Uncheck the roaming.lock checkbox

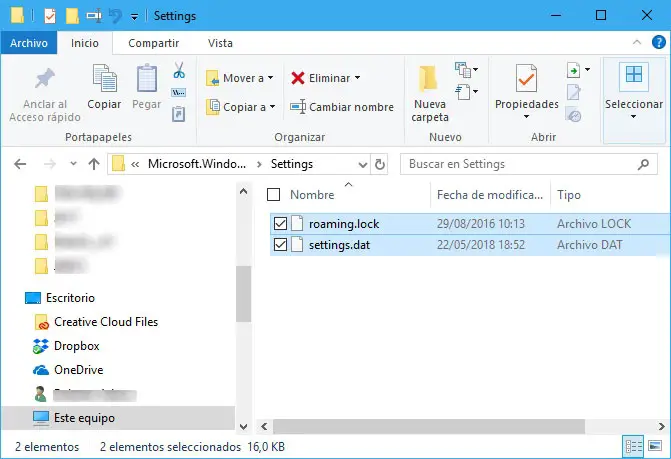click(280, 223)
